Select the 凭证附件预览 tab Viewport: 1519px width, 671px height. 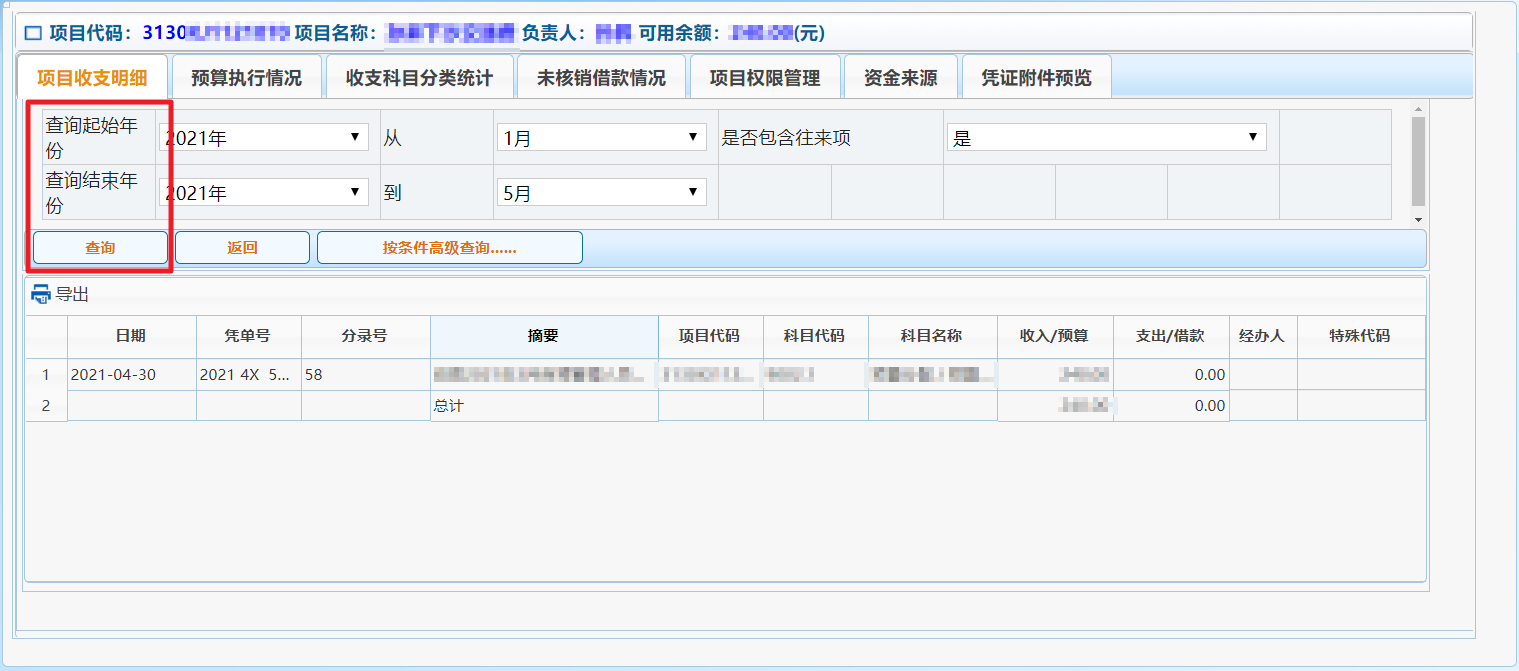[1036, 78]
